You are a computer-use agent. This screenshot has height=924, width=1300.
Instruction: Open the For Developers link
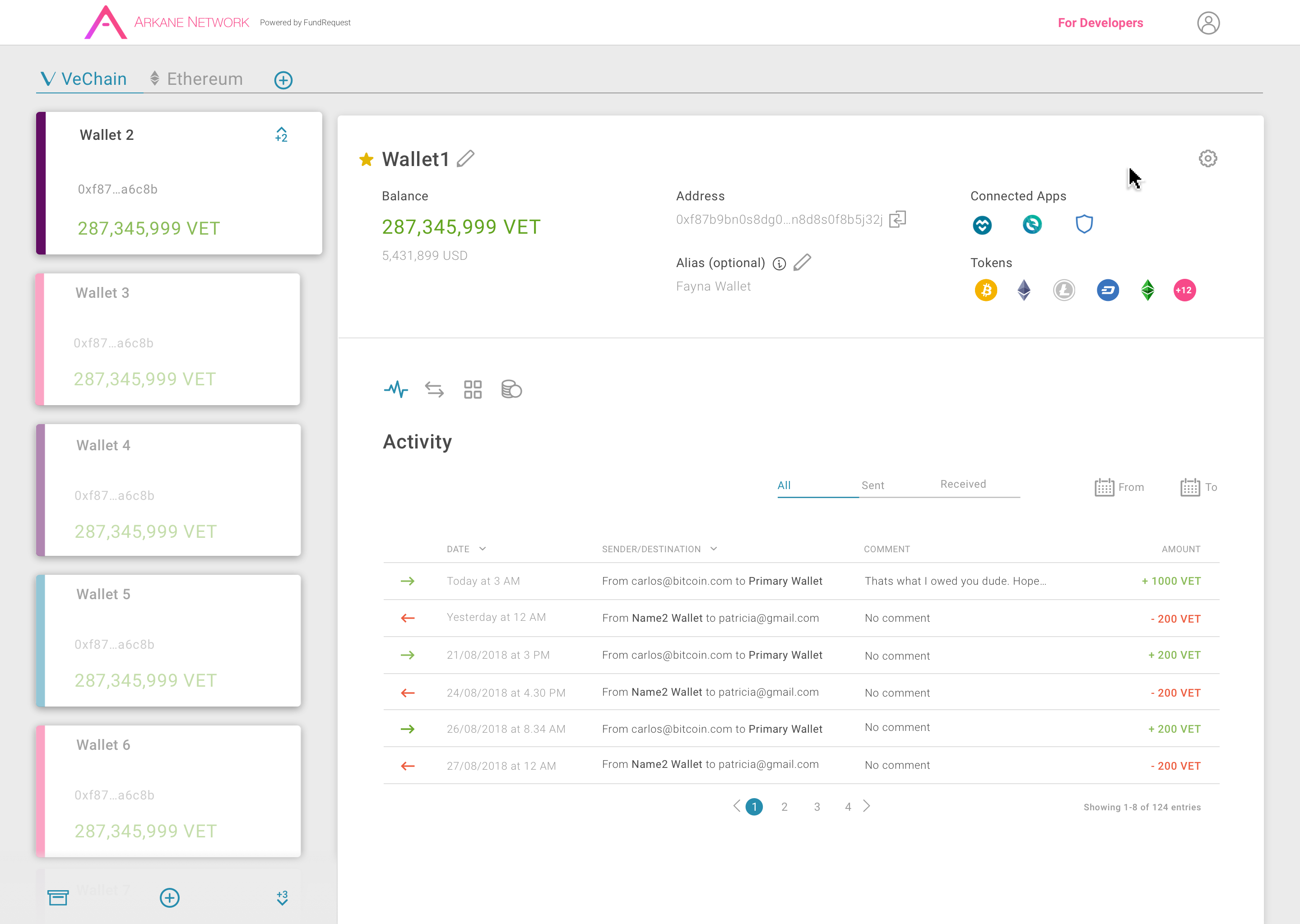click(1100, 23)
